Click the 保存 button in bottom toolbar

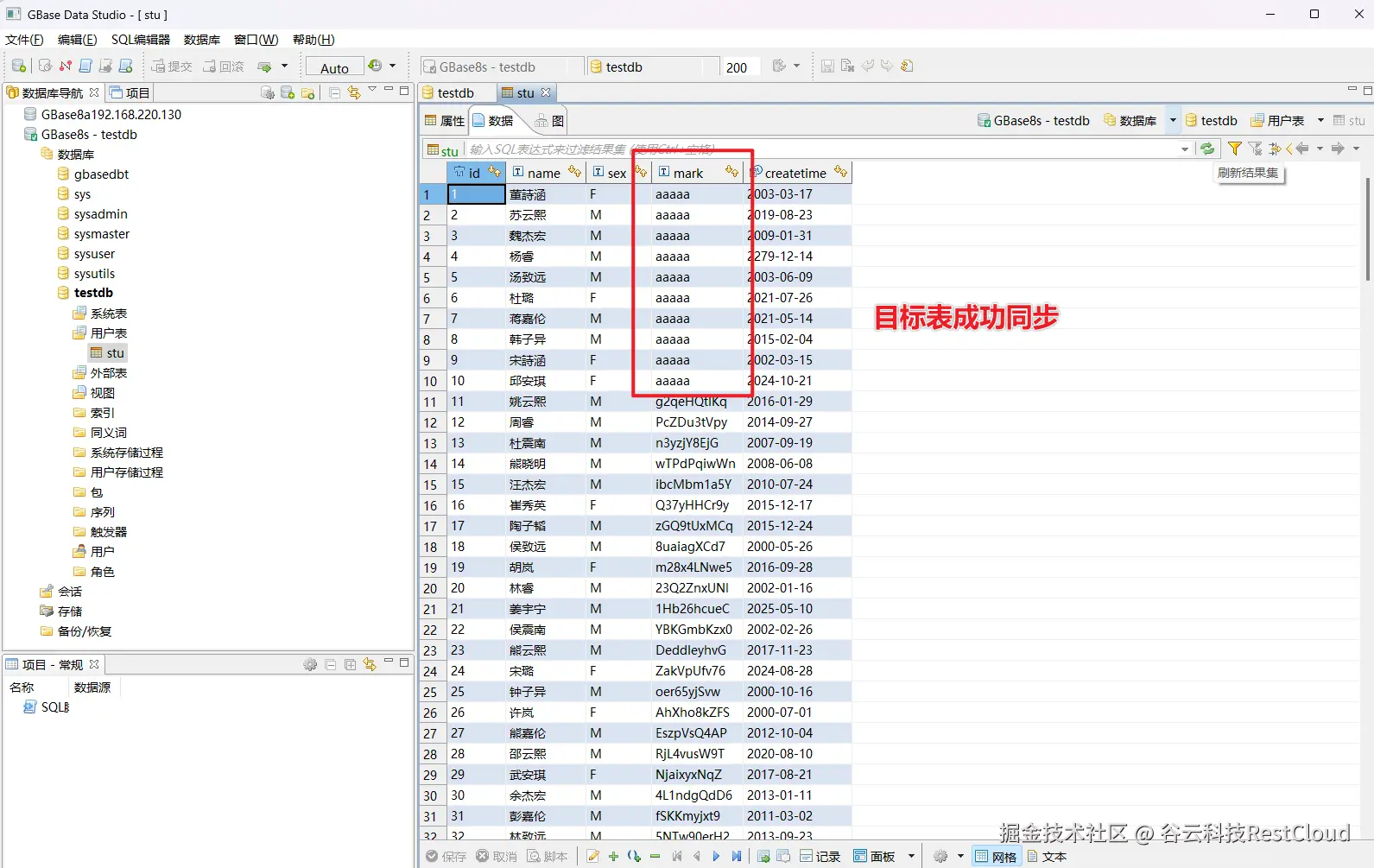(x=446, y=857)
